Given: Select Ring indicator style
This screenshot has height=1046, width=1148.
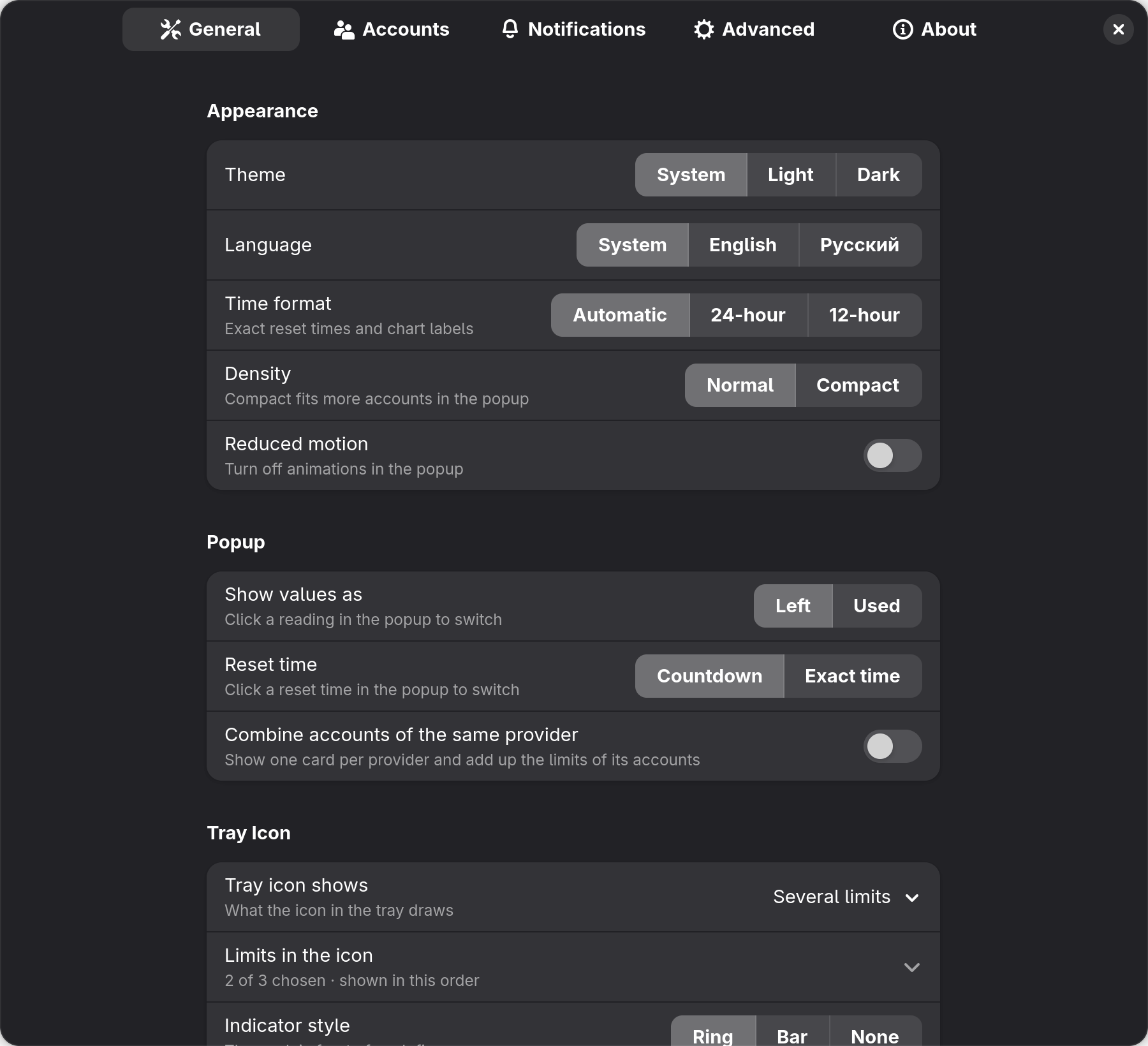Looking at the screenshot, I should (x=713, y=1031).
